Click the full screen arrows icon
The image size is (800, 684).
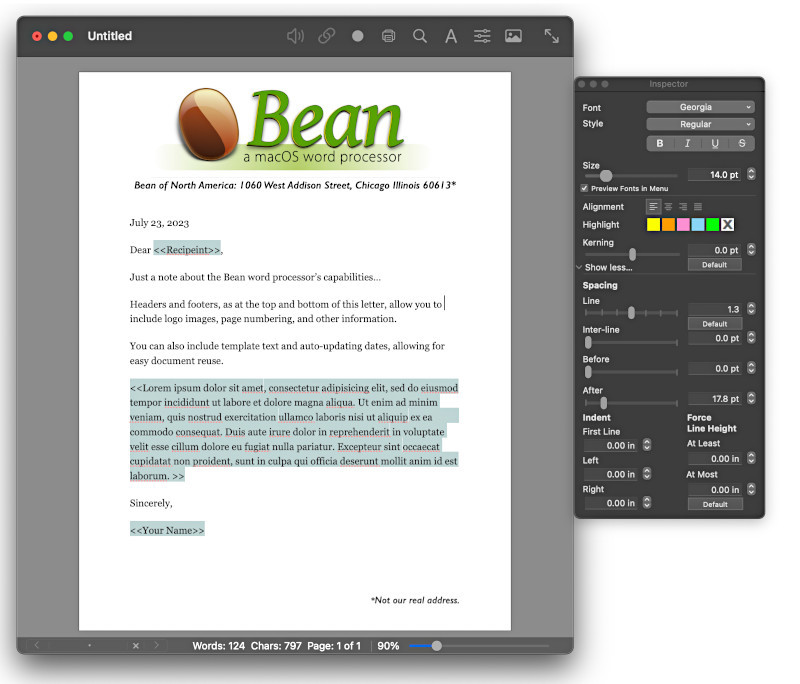552,36
